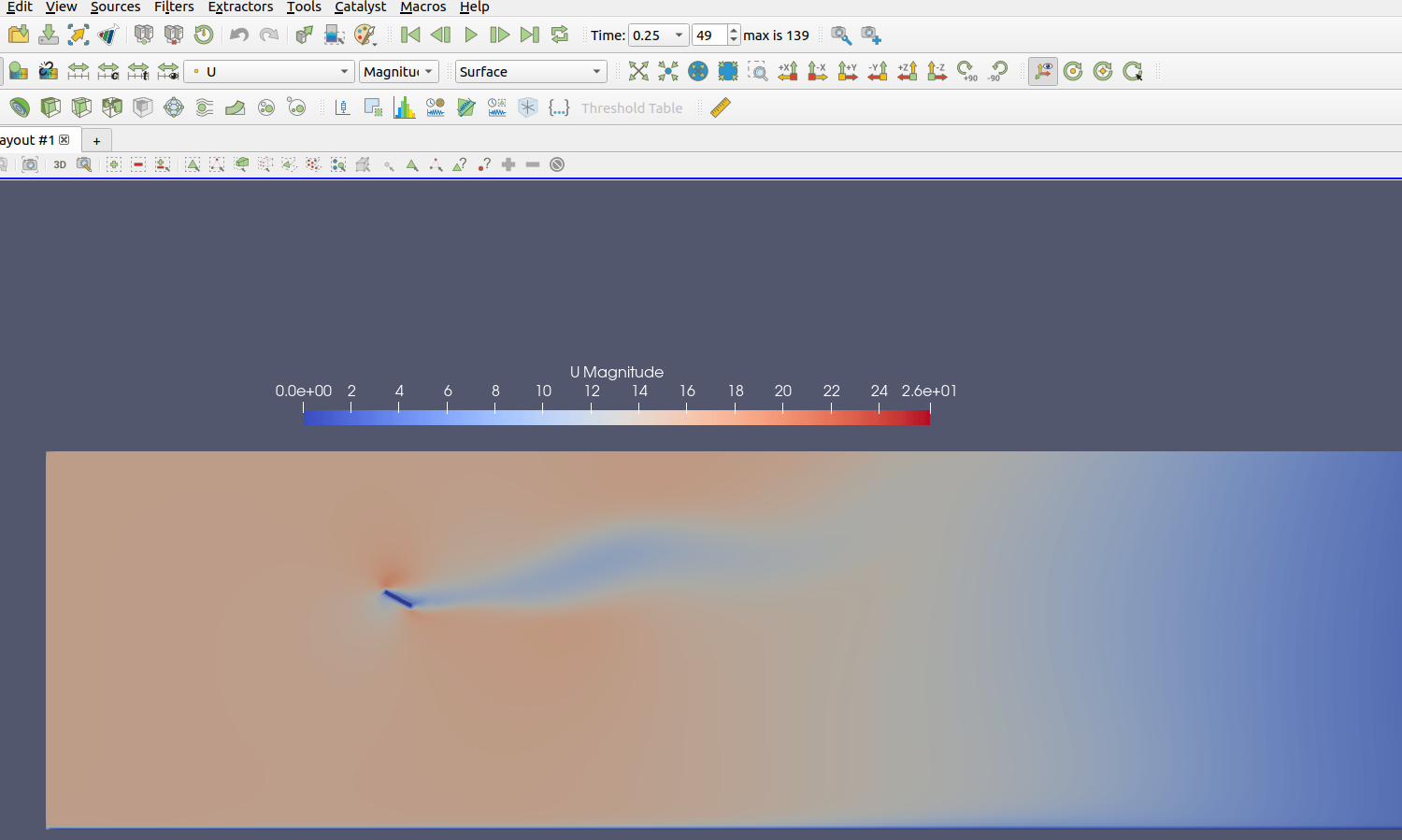
Task: Click the Play animation button
Action: pos(471,36)
